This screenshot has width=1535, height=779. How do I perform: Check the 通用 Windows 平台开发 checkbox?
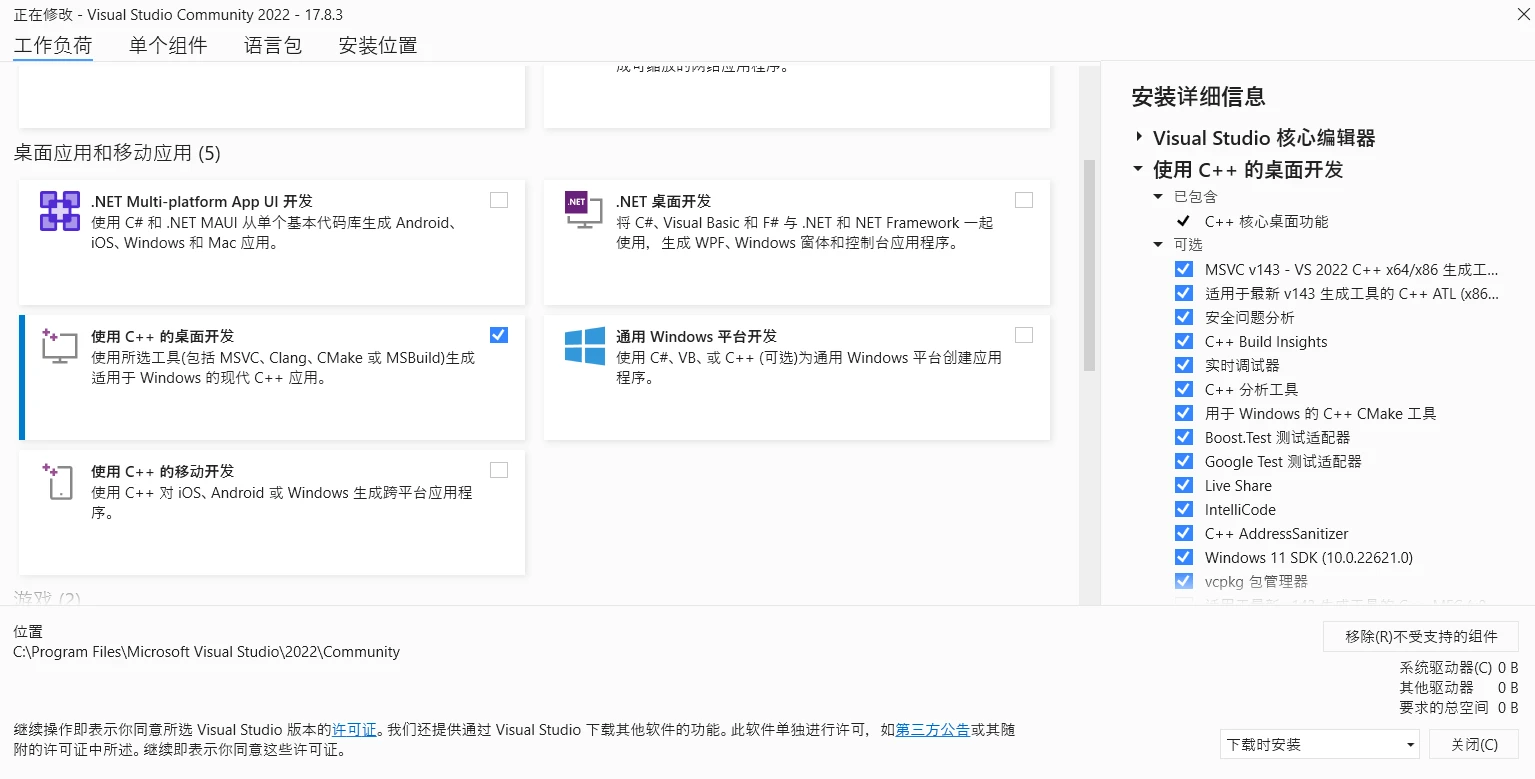tap(1024, 335)
